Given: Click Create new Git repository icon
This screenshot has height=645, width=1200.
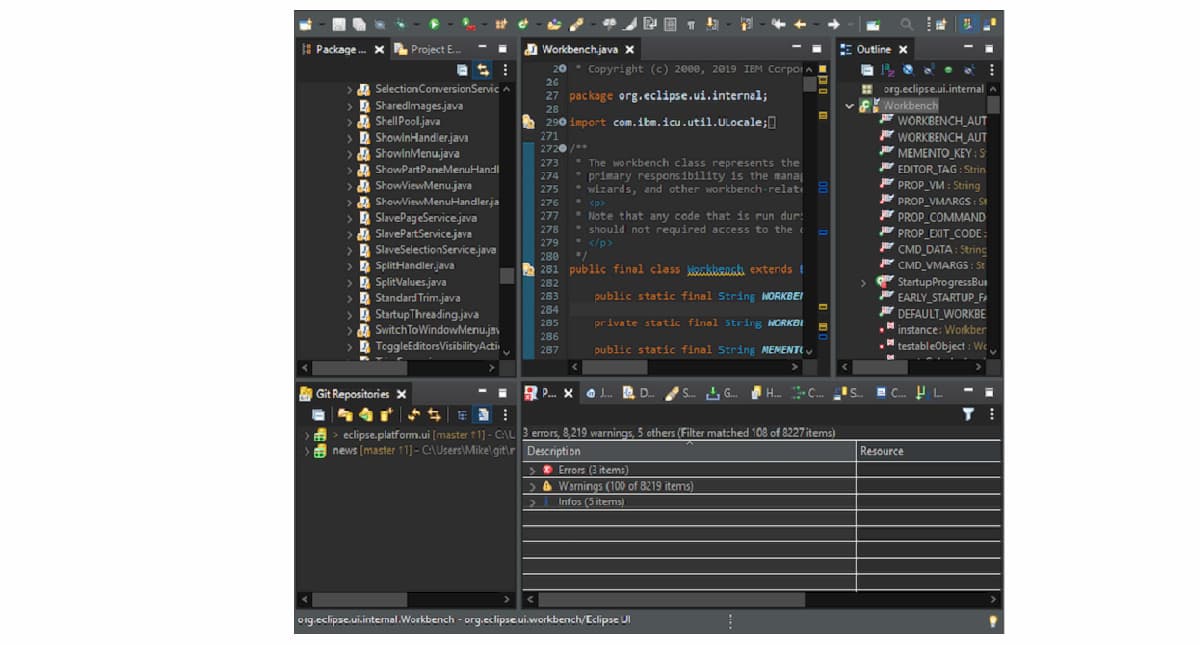Looking at the screenshot, I should coord(386,415).
